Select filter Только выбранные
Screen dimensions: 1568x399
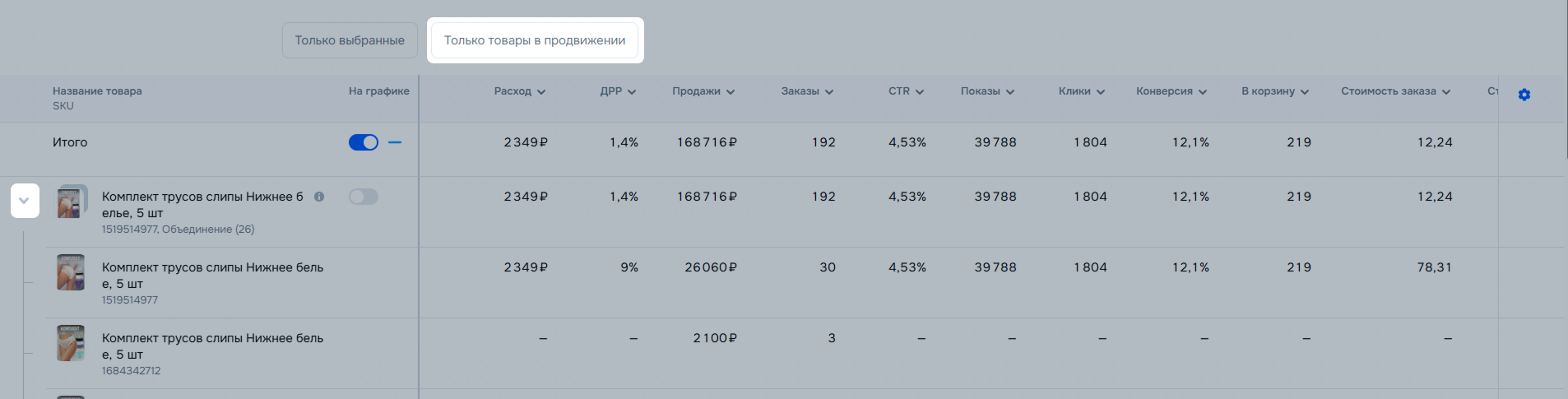(350, 40)
